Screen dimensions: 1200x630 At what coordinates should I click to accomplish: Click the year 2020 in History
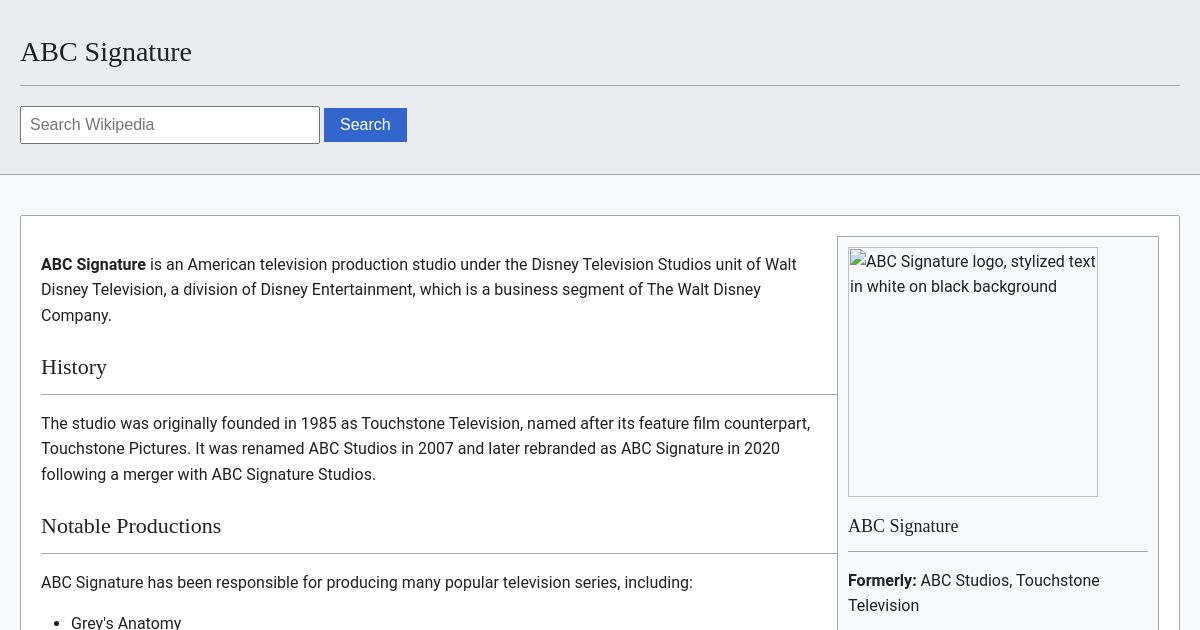click(x=761, y=449)
